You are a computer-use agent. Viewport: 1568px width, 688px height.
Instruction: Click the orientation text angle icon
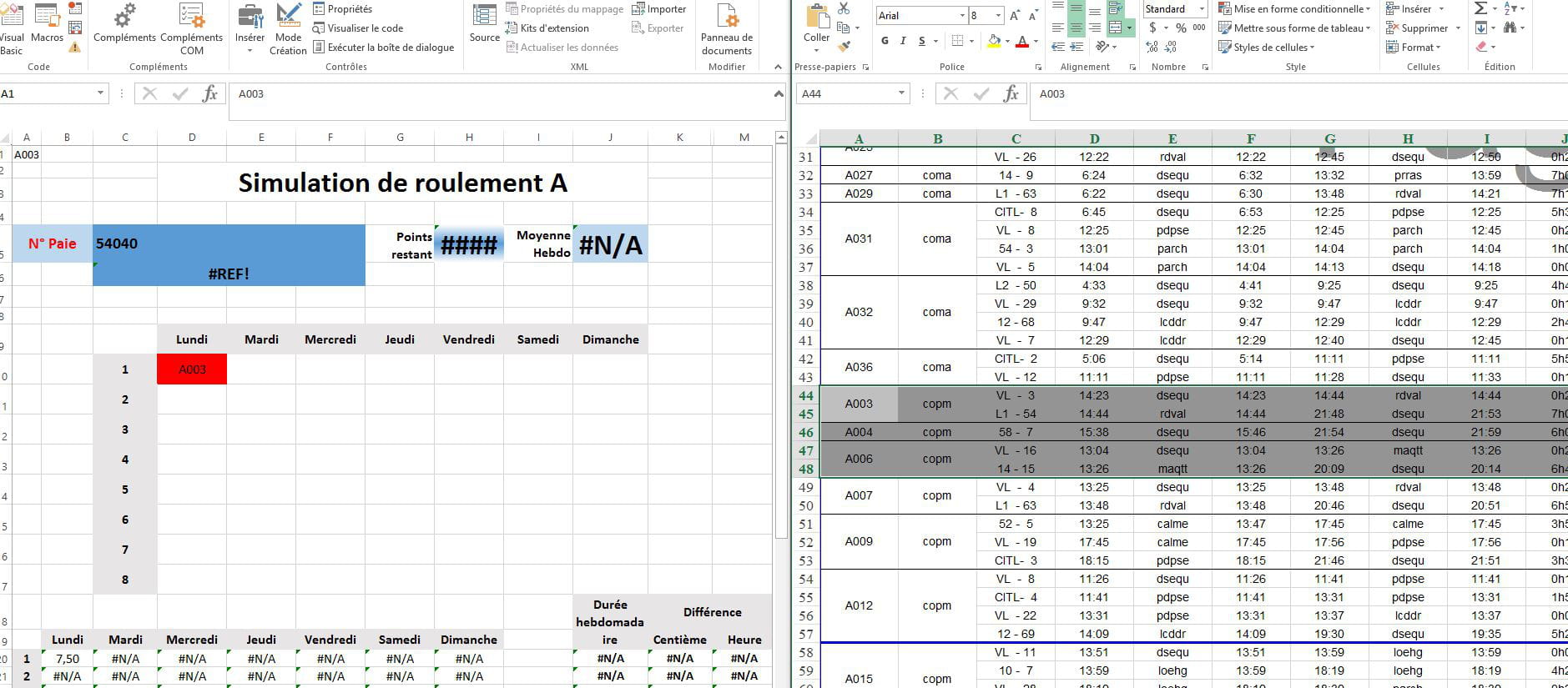click(1103, 47)
